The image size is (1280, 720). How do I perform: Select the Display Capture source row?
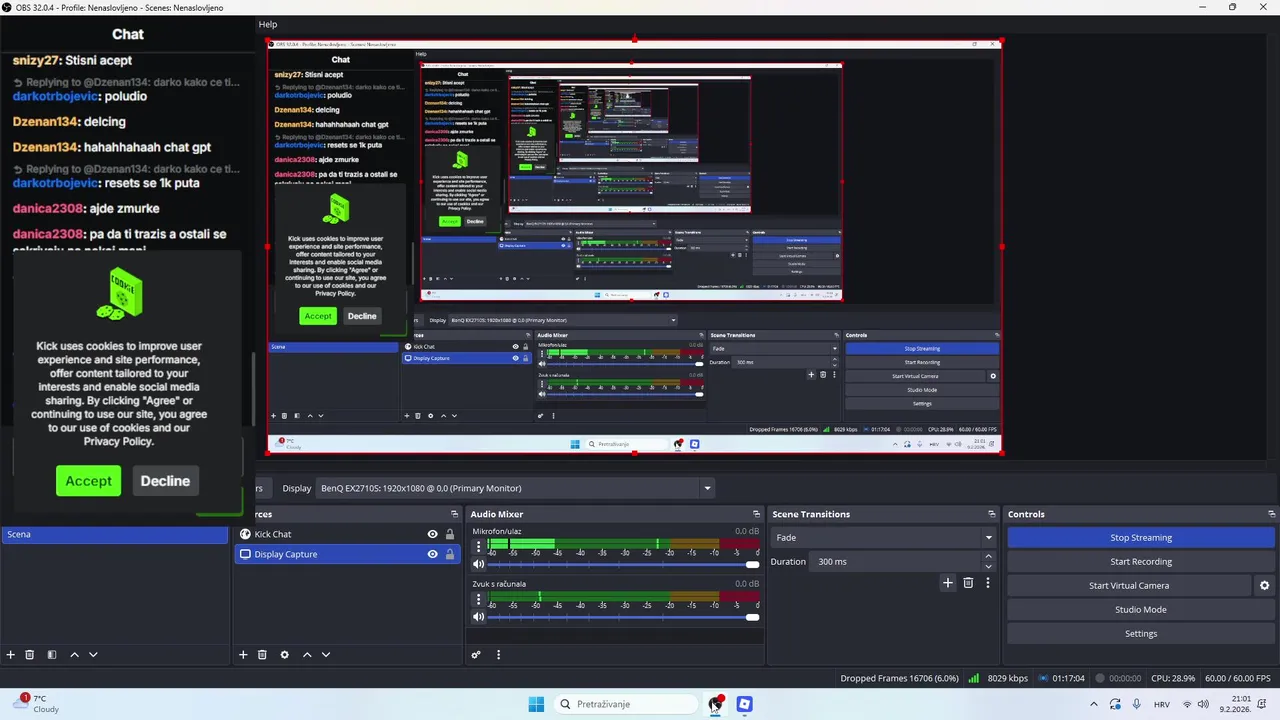[x=346, y=554]
